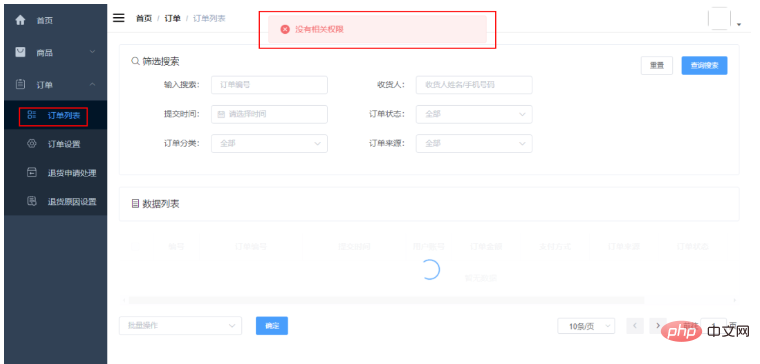
Task: Open the 订单状态 dropdown
Action: (474, 114)
